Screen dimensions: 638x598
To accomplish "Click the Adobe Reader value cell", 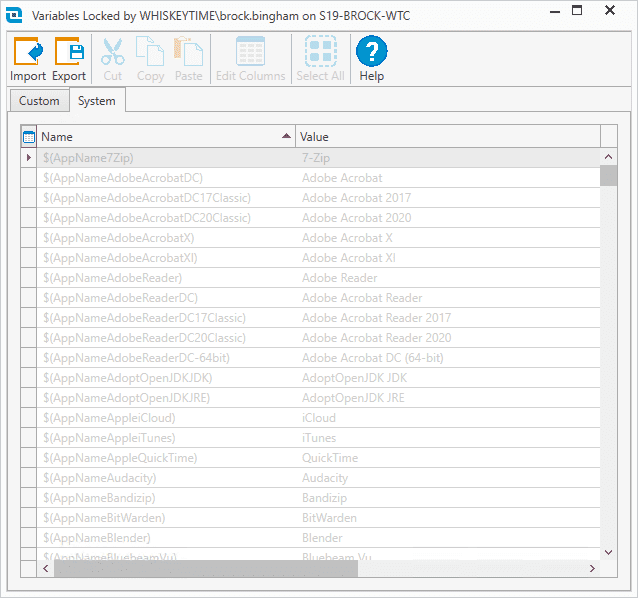I will click(x=448, y=278).
